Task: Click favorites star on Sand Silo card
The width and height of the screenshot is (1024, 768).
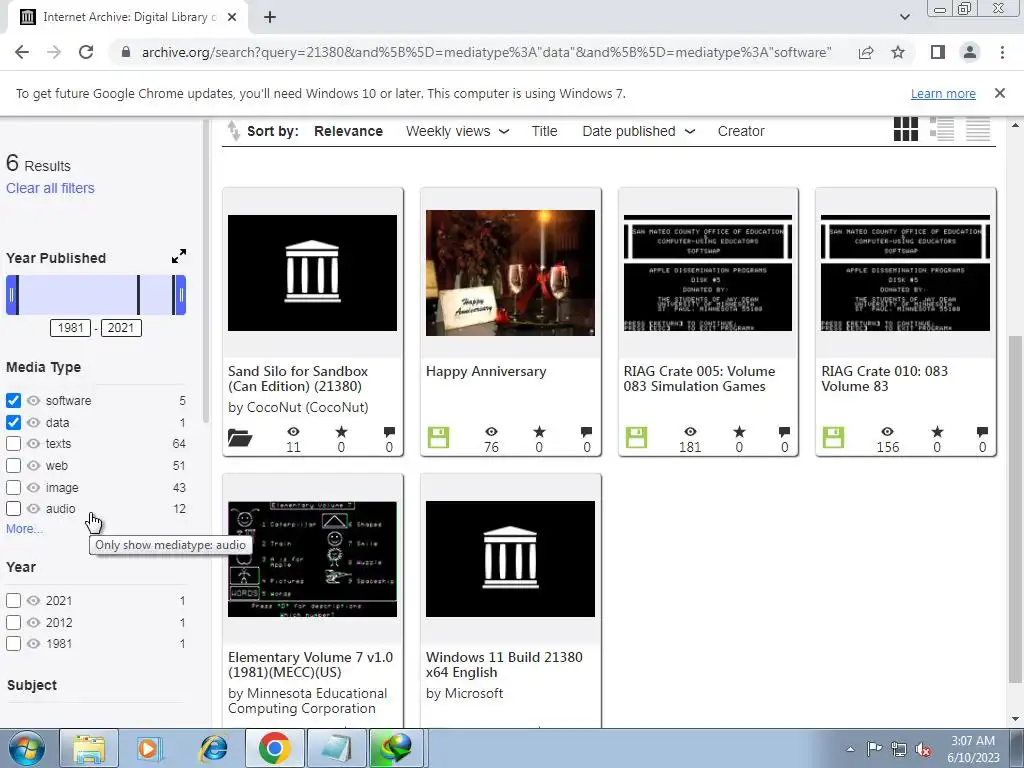Action: pos(341,432)
